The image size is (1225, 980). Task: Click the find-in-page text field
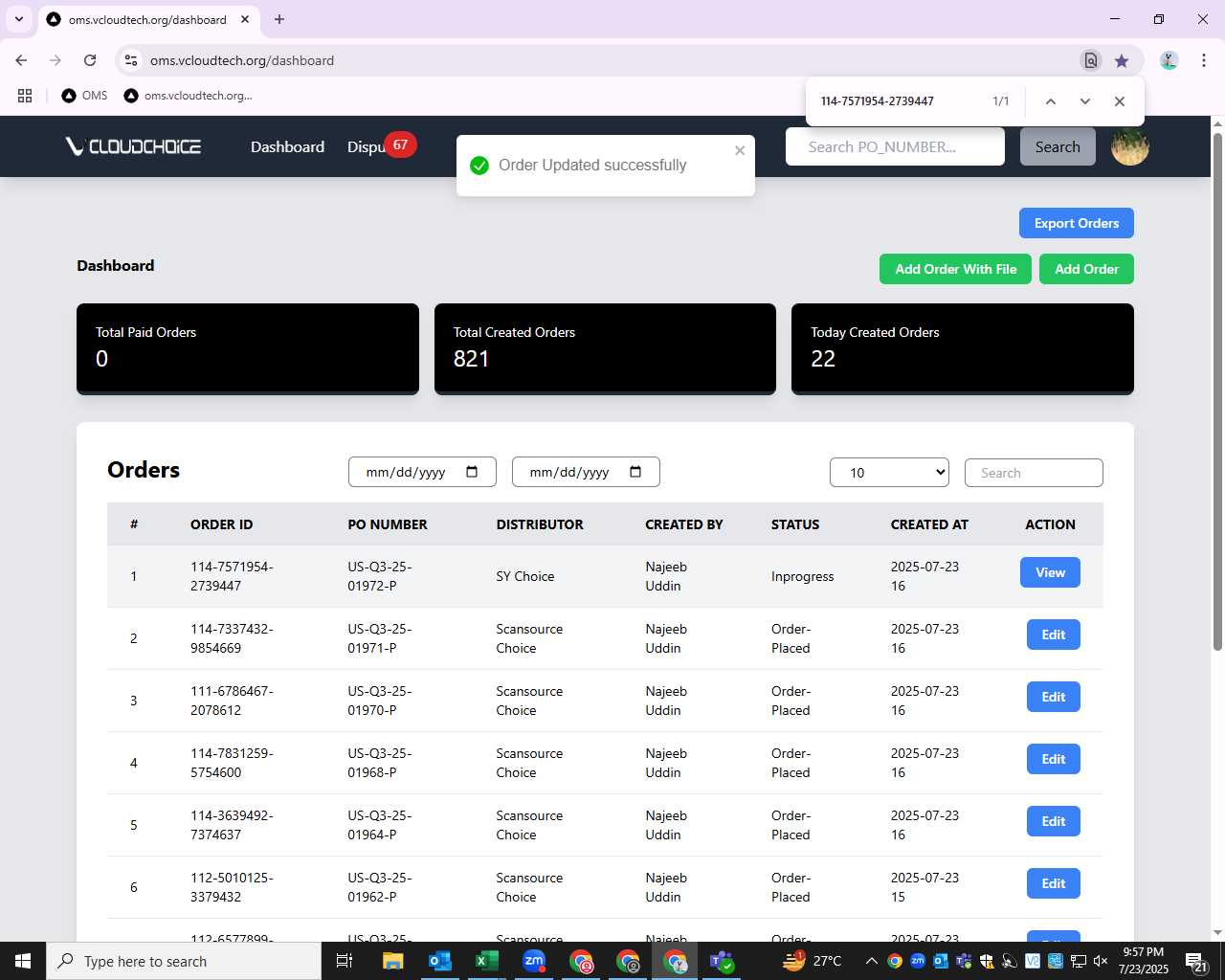900,101
